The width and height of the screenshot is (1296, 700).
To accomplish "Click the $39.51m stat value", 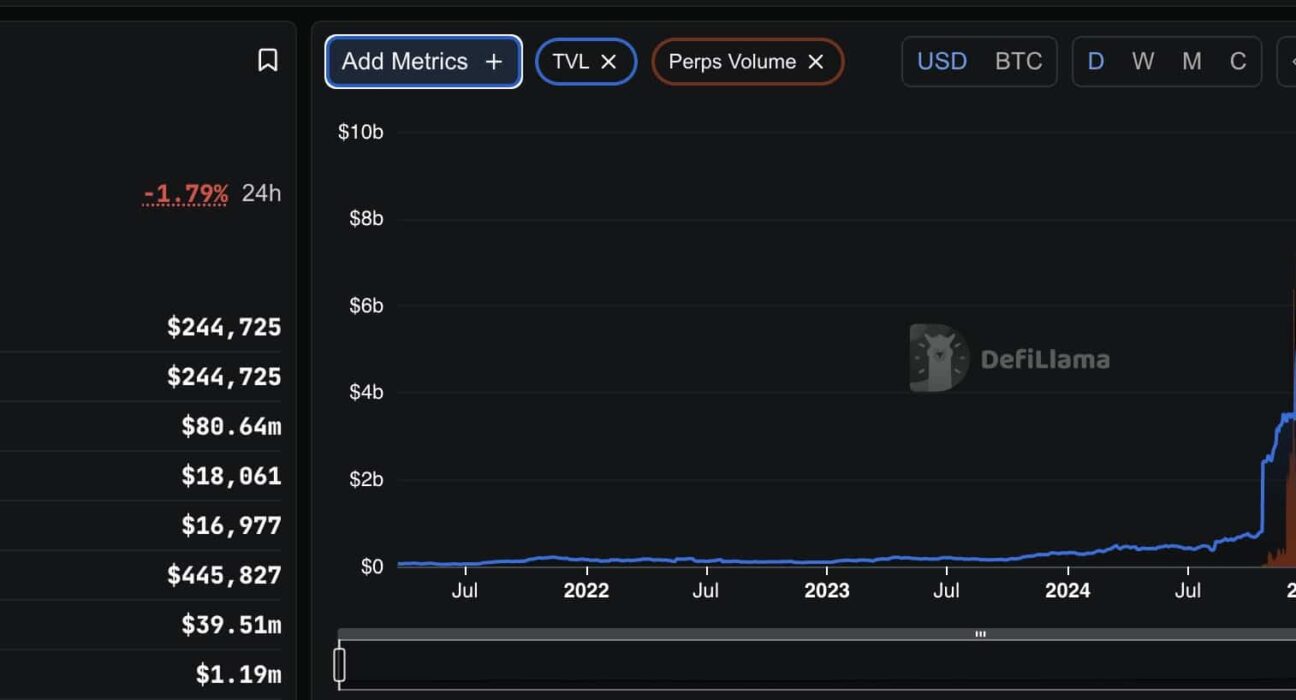I will tap(231, 625).
